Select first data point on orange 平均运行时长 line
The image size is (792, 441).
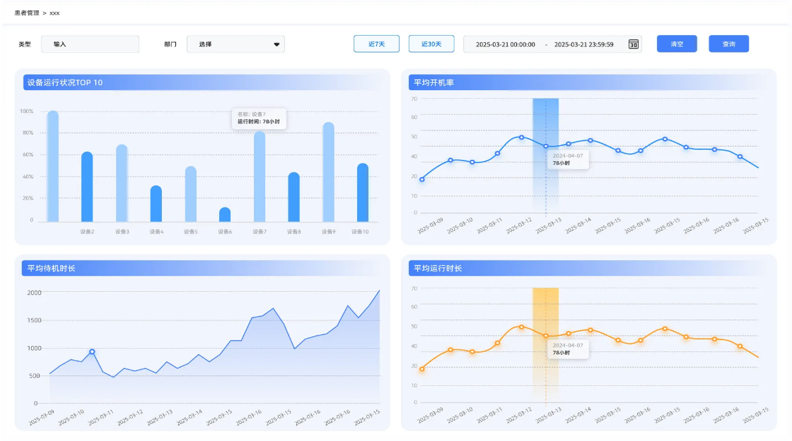point(422,369)
